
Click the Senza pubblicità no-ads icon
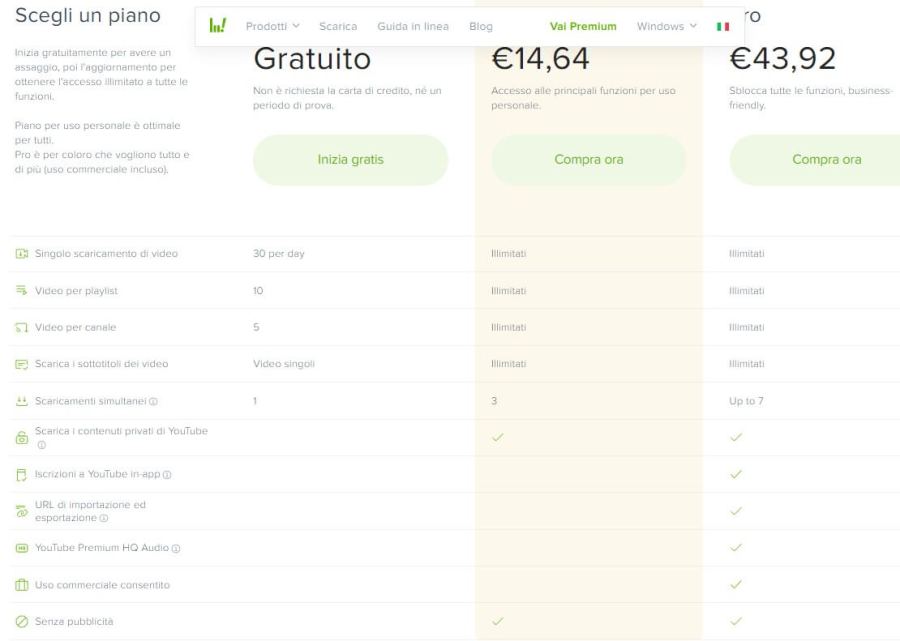point(22,621)
